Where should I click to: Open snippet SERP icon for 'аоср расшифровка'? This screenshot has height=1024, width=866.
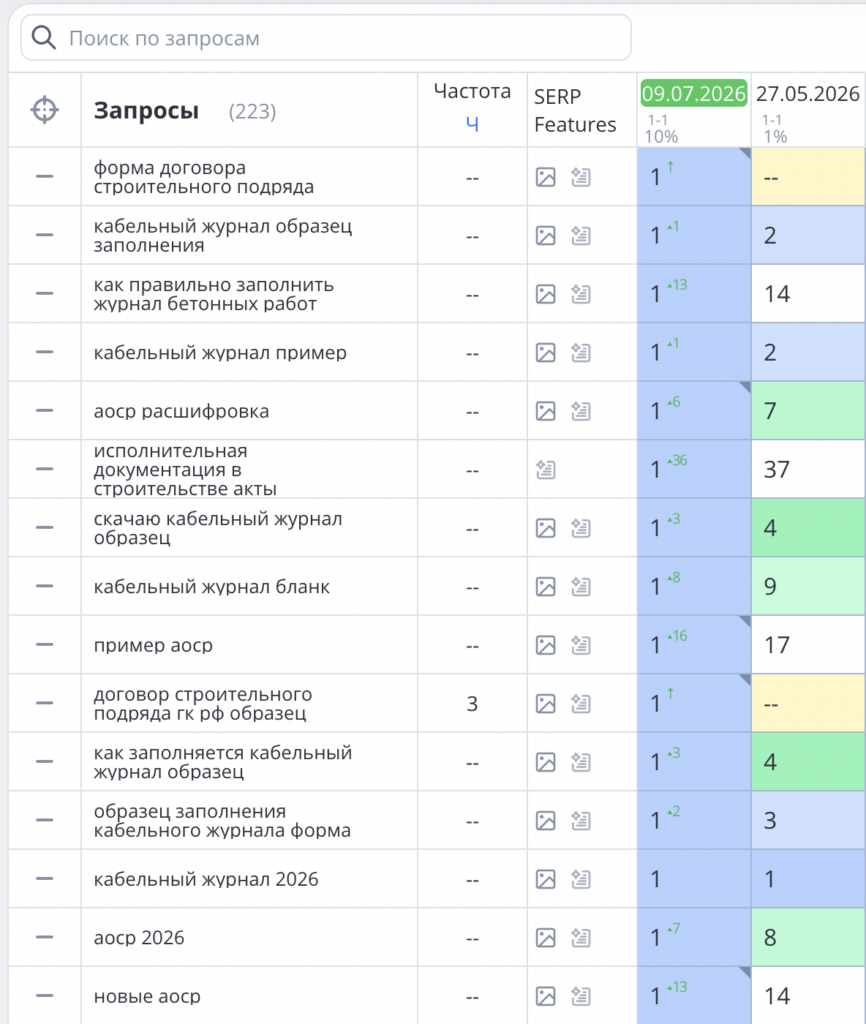click(581, 411)
